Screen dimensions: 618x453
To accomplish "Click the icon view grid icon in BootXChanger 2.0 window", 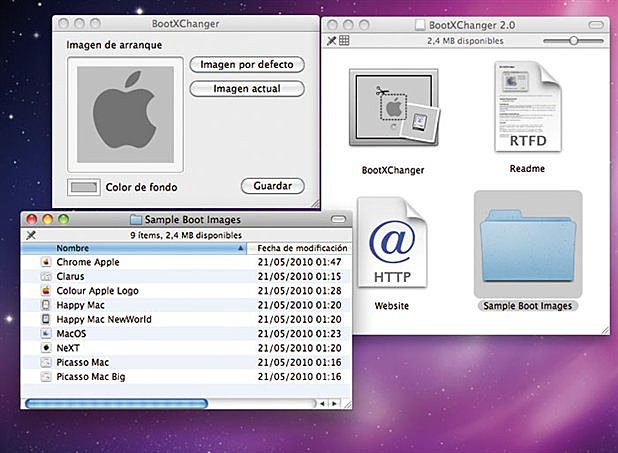I will [344, 40].
